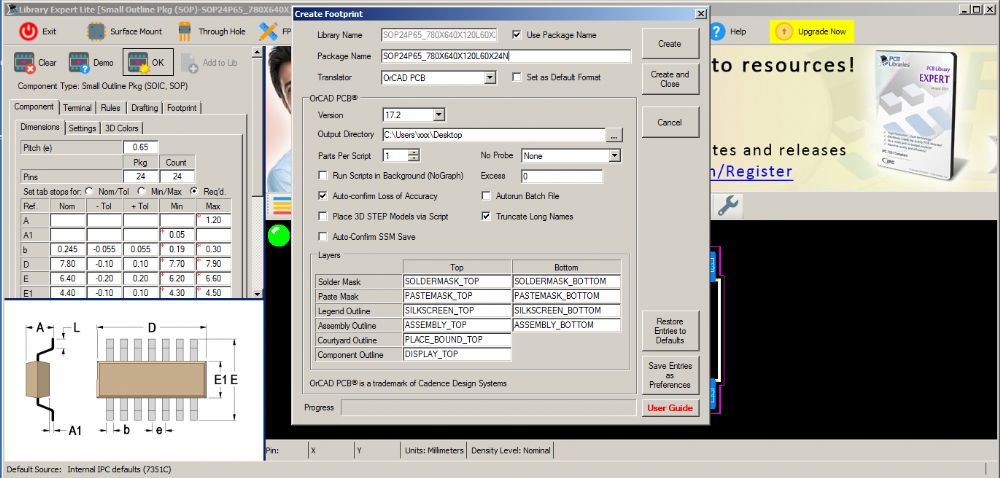The image size is (1000, 478).
Task: Click the A Max 1.20 cell
Action: coord(214,220)
